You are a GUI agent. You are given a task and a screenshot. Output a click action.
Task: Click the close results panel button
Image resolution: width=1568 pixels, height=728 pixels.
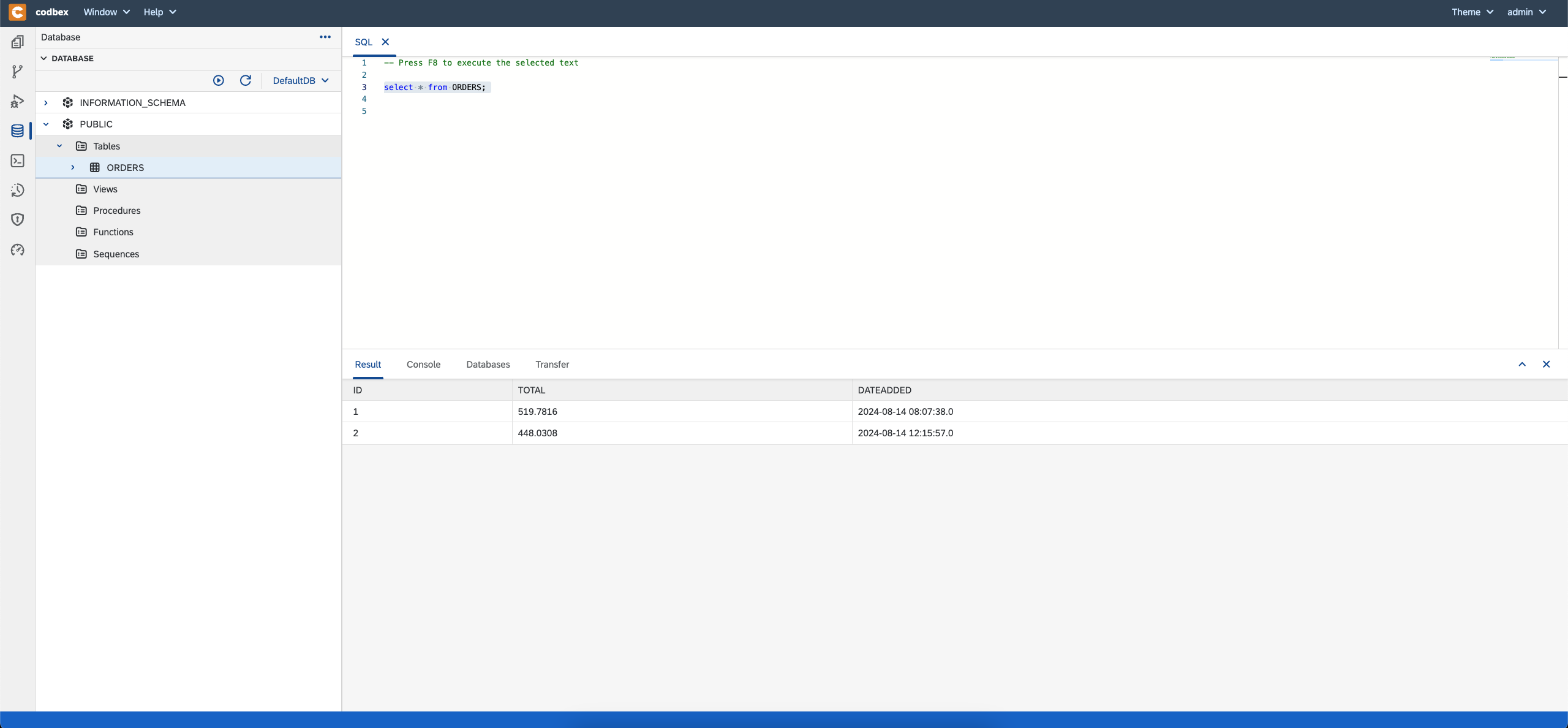pyautogui.click(x=1546, y=364)
